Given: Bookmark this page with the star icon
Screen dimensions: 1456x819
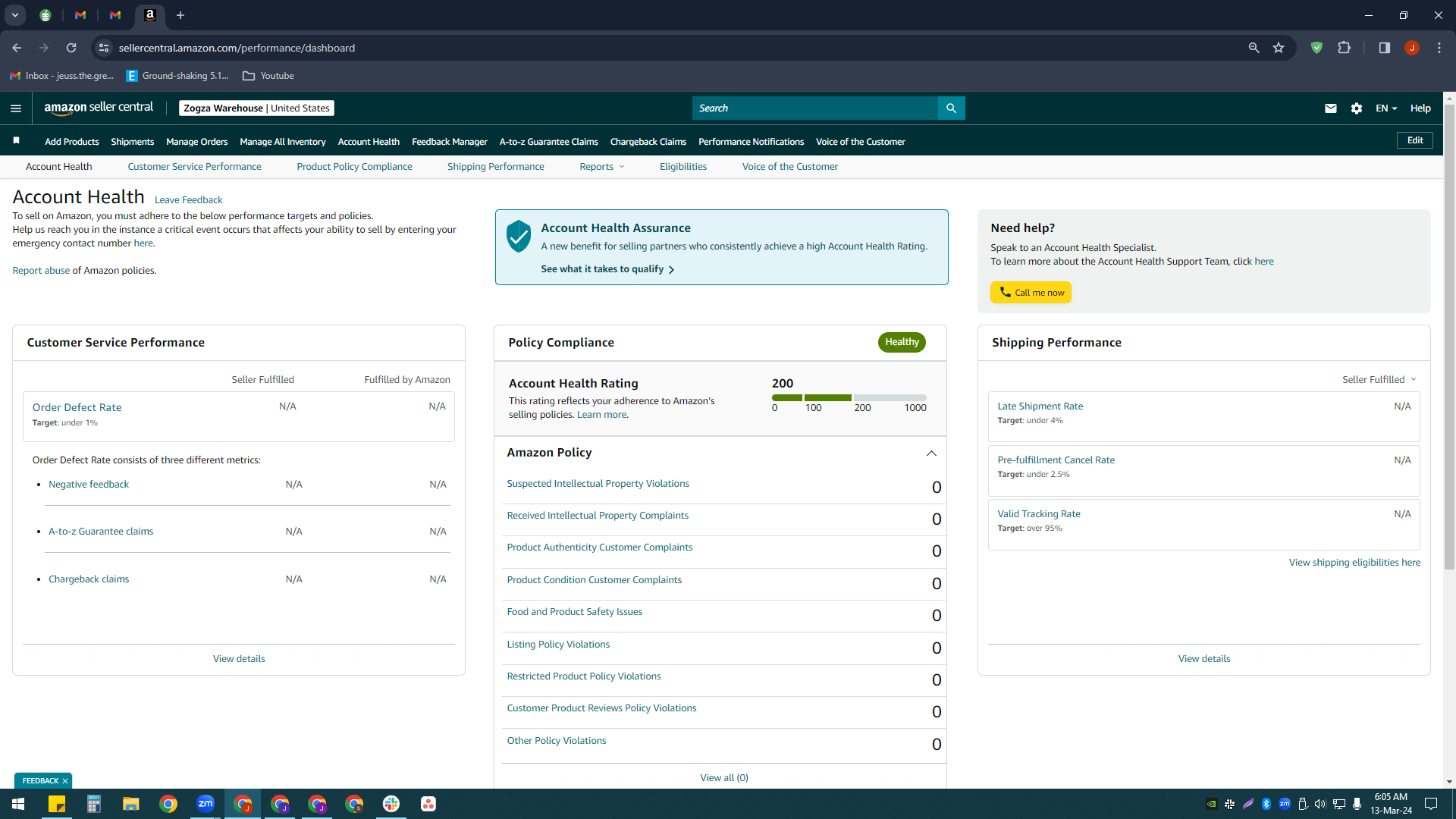Looking at the screenshot, I should [x=1279, y=48].
